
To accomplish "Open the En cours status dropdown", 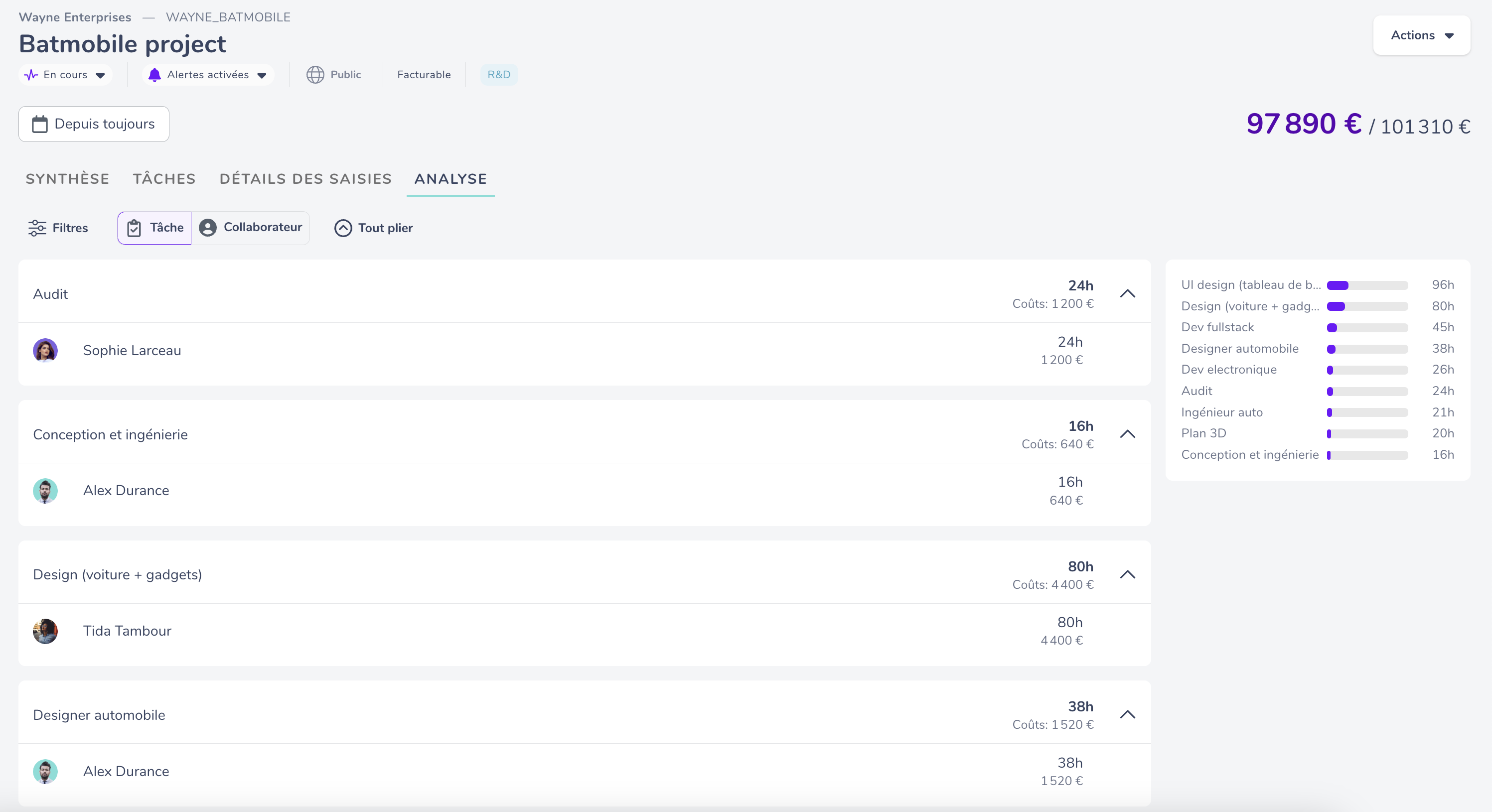I will click(x=65, y=75).
